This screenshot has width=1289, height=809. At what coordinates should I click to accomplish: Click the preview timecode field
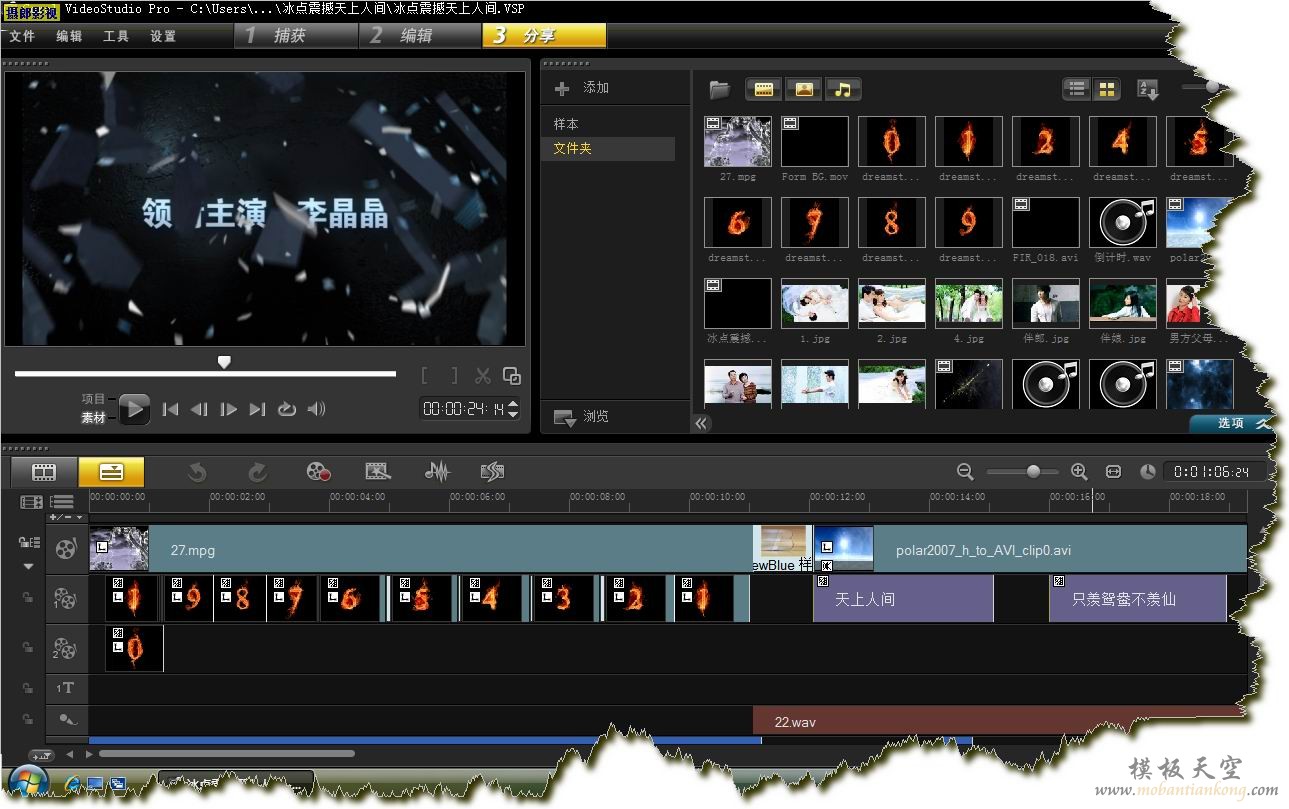(x=464, y=409)
